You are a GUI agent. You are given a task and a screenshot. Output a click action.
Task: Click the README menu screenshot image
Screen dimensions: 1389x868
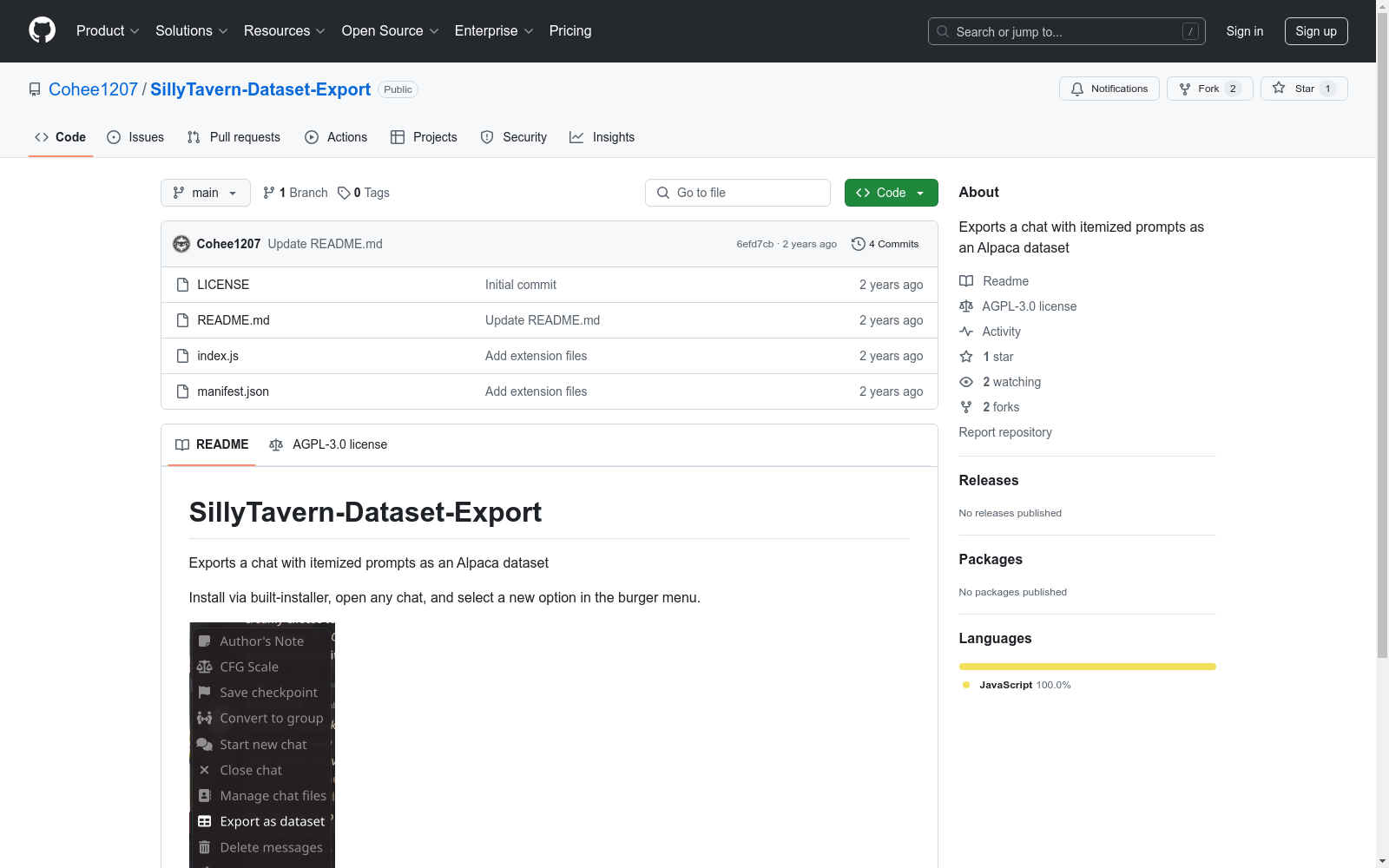point(262,745)
